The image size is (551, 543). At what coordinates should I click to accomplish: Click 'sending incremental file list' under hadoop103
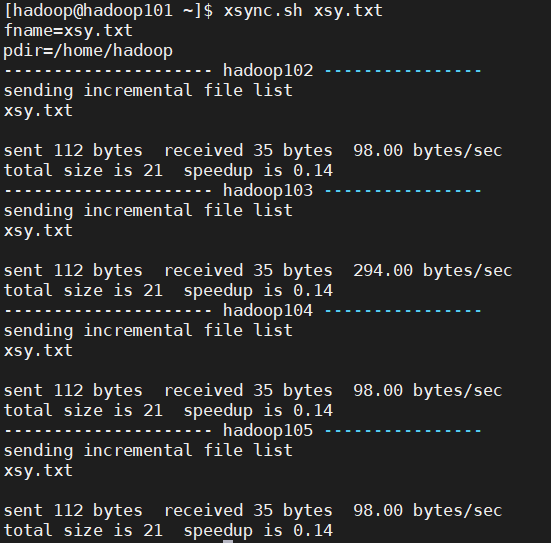(x=148, y=211)
